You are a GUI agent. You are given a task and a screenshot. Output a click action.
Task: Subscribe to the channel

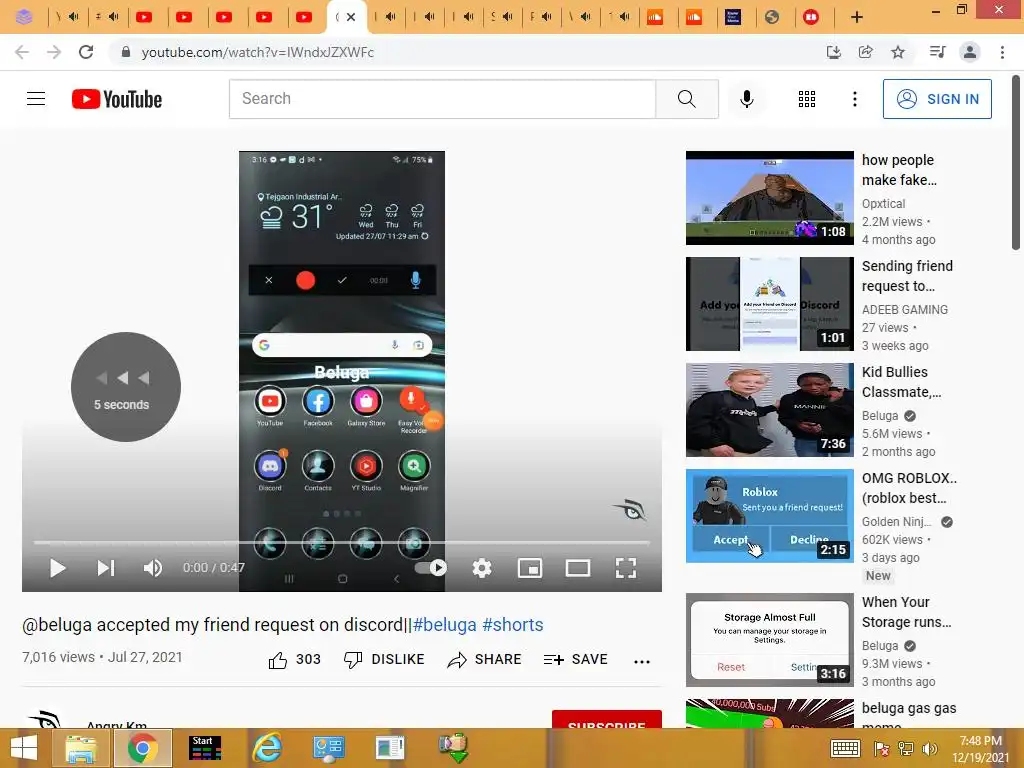607,719
